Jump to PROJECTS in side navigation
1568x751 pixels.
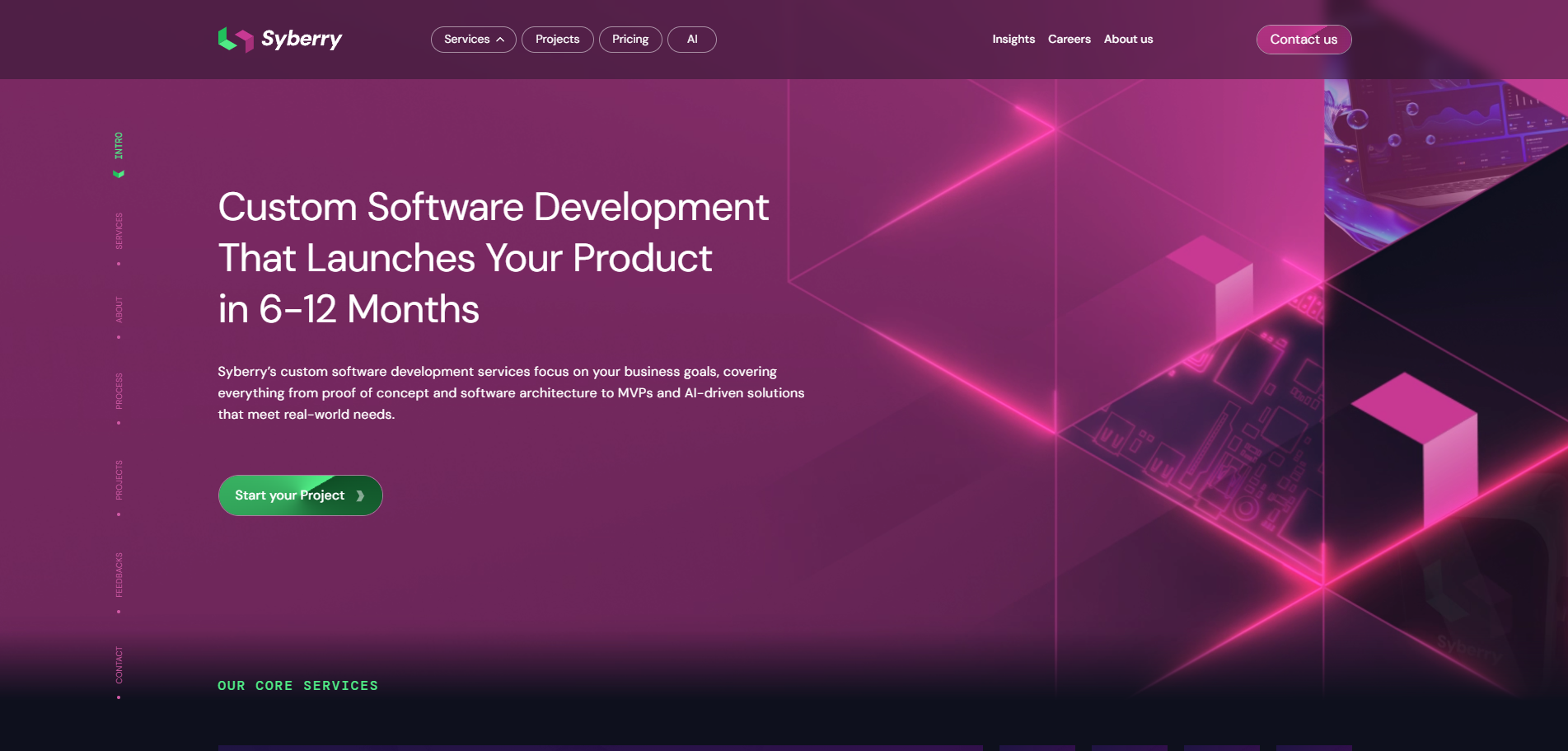tap(119, 480)
